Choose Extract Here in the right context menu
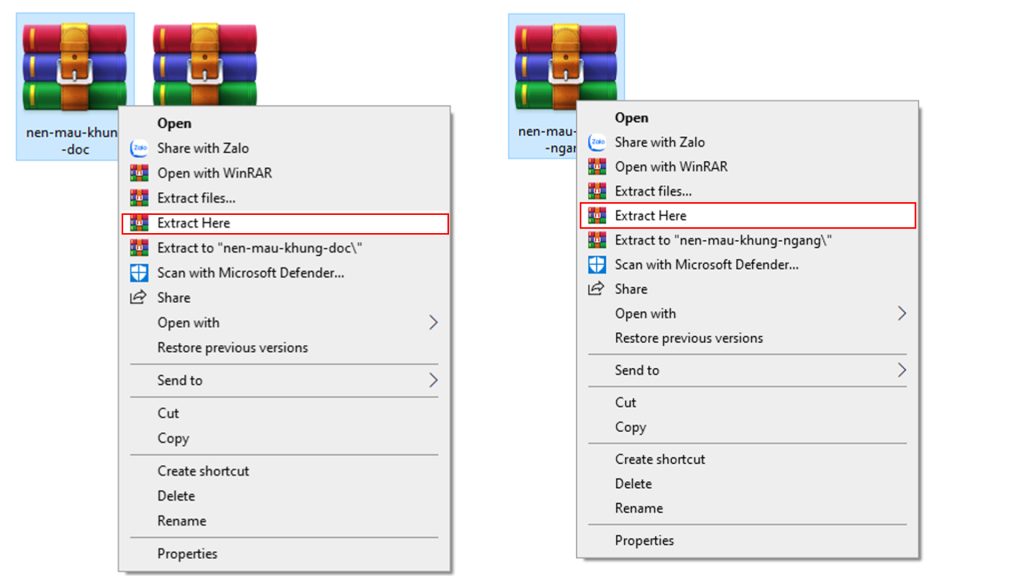1024x576 pixels. pyautogui.click(x=651, y=215)
